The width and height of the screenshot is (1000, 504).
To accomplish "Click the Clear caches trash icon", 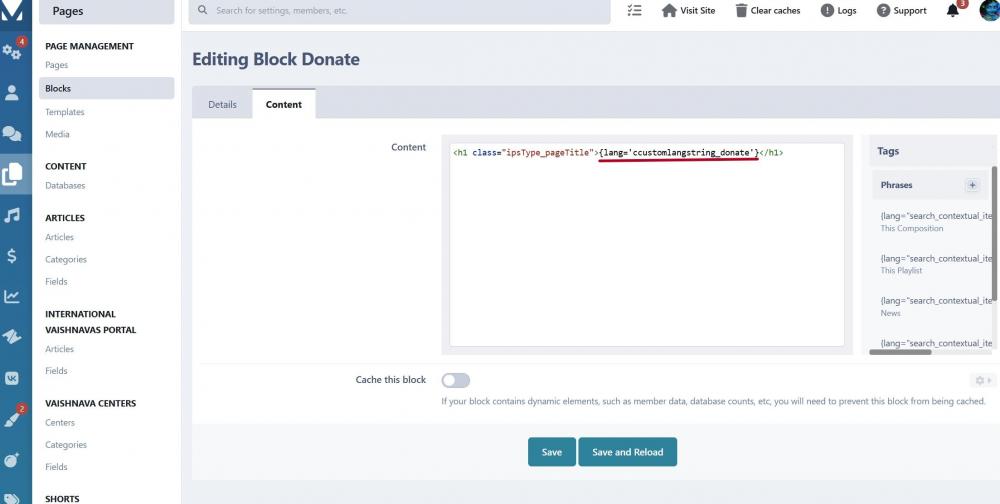I will click(741, 10).
